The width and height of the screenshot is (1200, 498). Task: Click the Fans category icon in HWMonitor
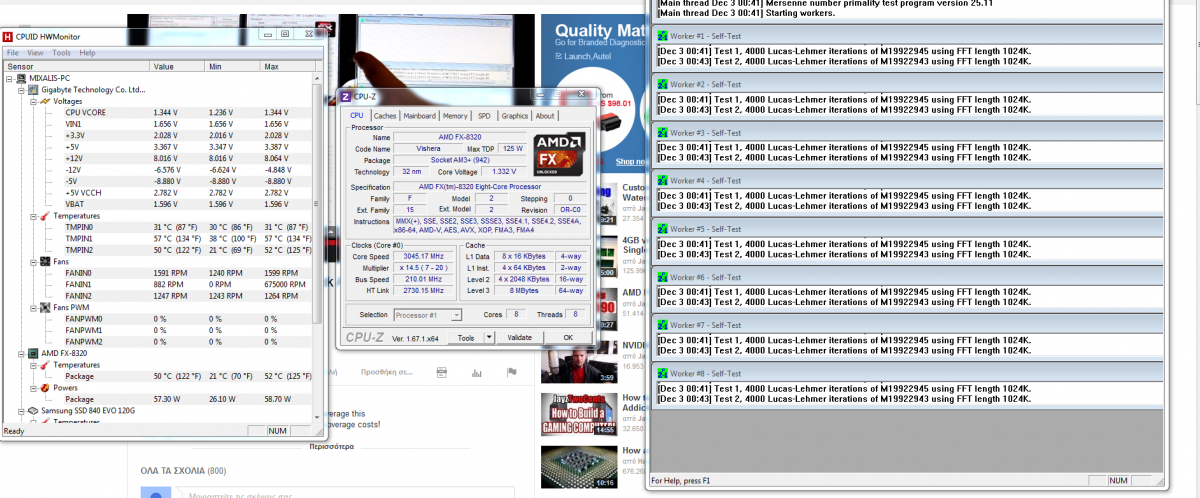(44, 261)
